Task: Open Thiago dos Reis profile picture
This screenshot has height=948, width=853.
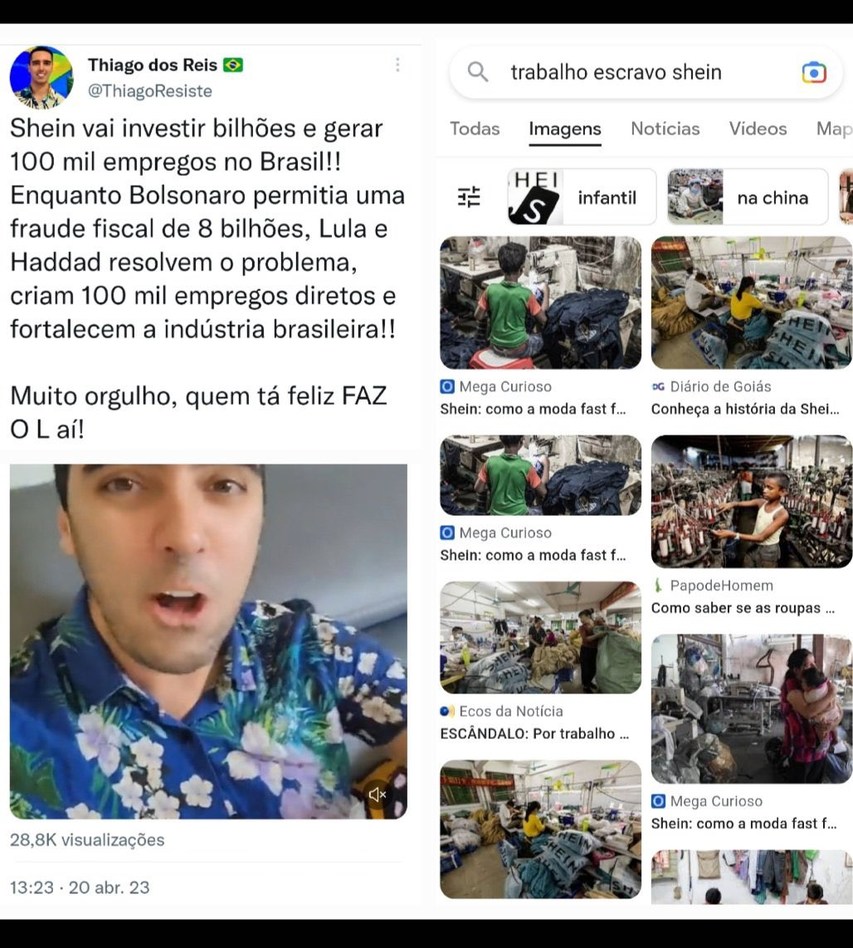Action: (x=41, y=77)
